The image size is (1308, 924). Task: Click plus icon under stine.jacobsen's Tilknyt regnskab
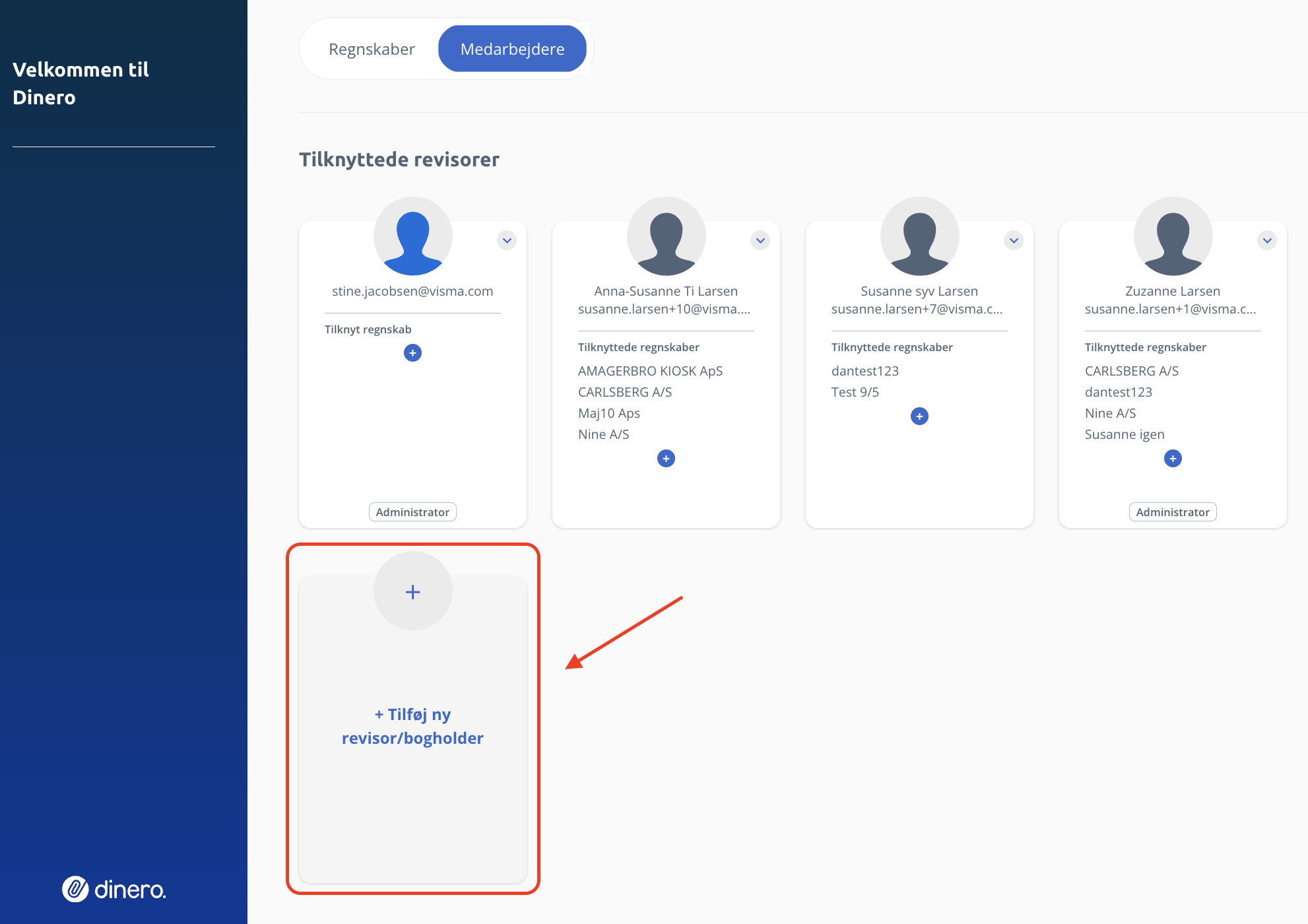pos(412,353)
